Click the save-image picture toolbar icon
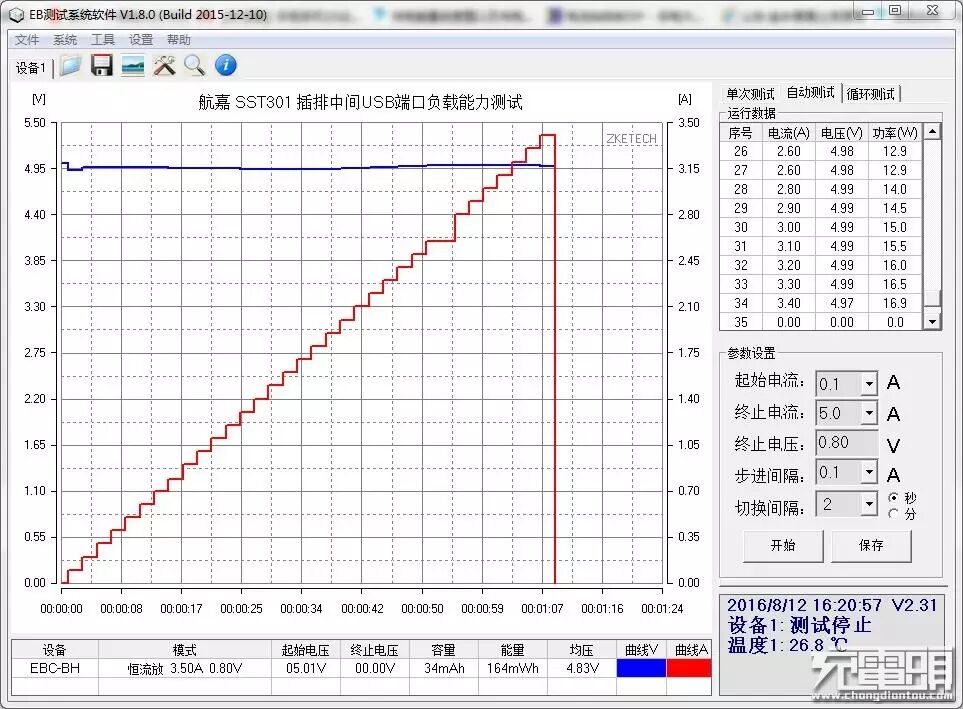This screenshot has height=709, width=963. pyautogui.click(x=133, y=65)
